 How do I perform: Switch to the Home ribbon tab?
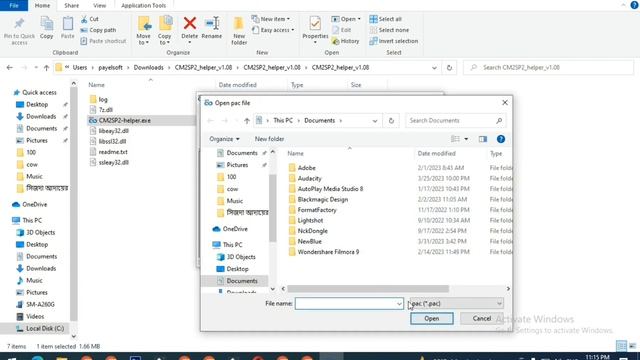click(x=42, y=5)
